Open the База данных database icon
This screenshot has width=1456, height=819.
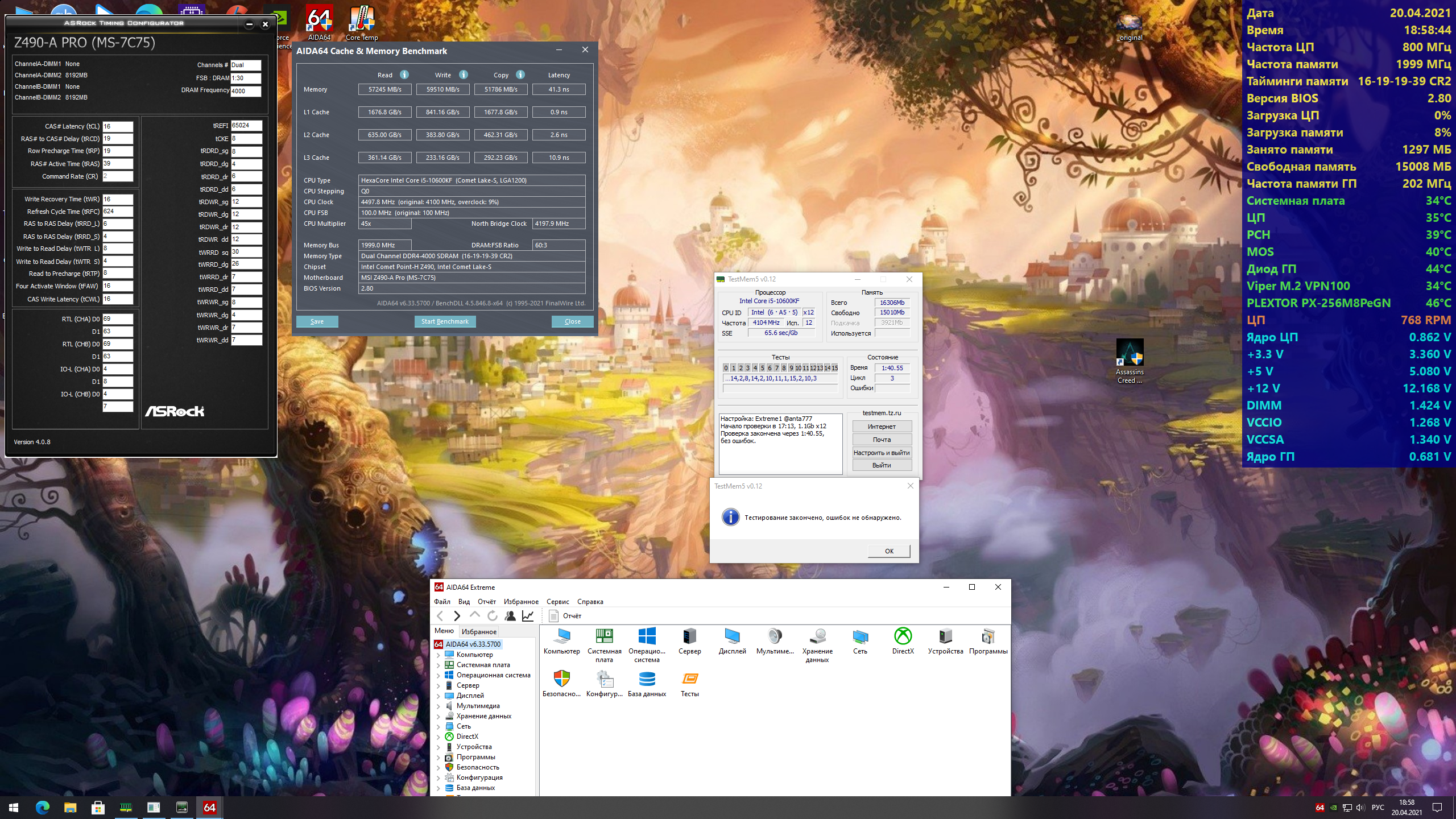tap(647, 679)
